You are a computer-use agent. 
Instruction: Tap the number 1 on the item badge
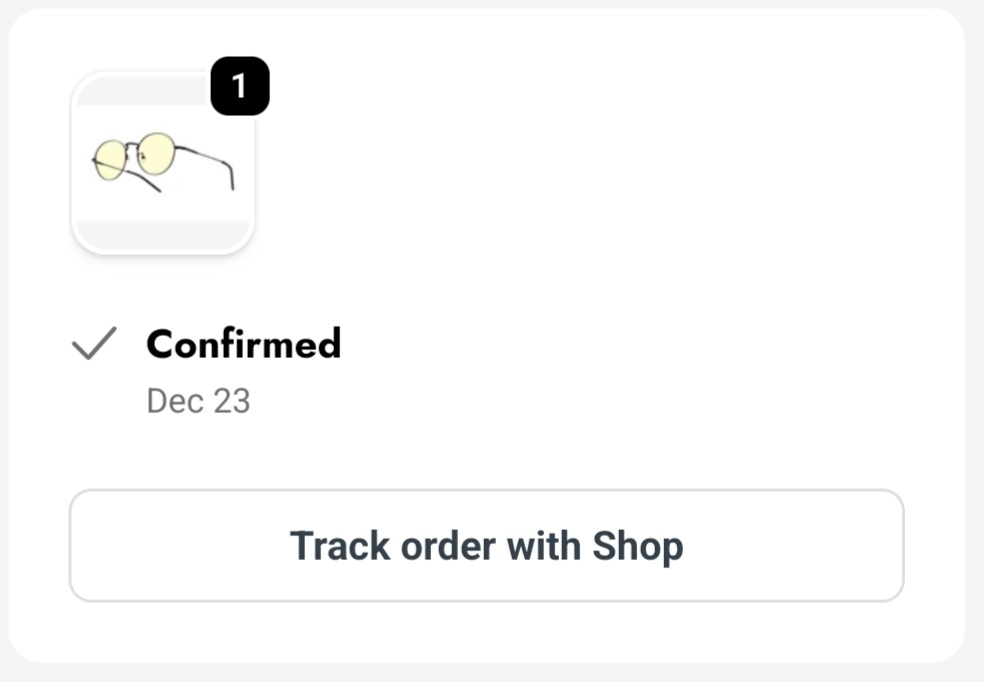click(240, 87)
